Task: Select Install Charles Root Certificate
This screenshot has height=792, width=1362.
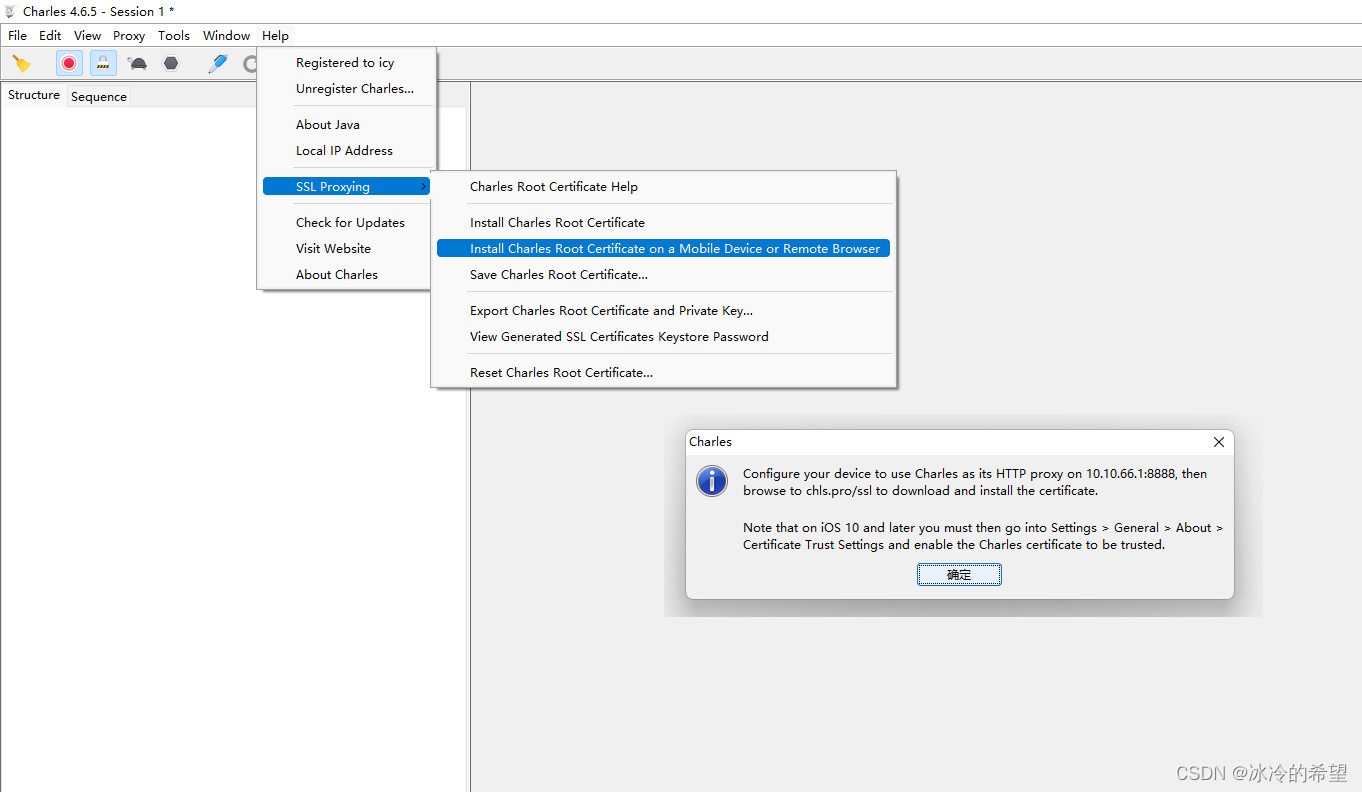Action: (664, 222)
